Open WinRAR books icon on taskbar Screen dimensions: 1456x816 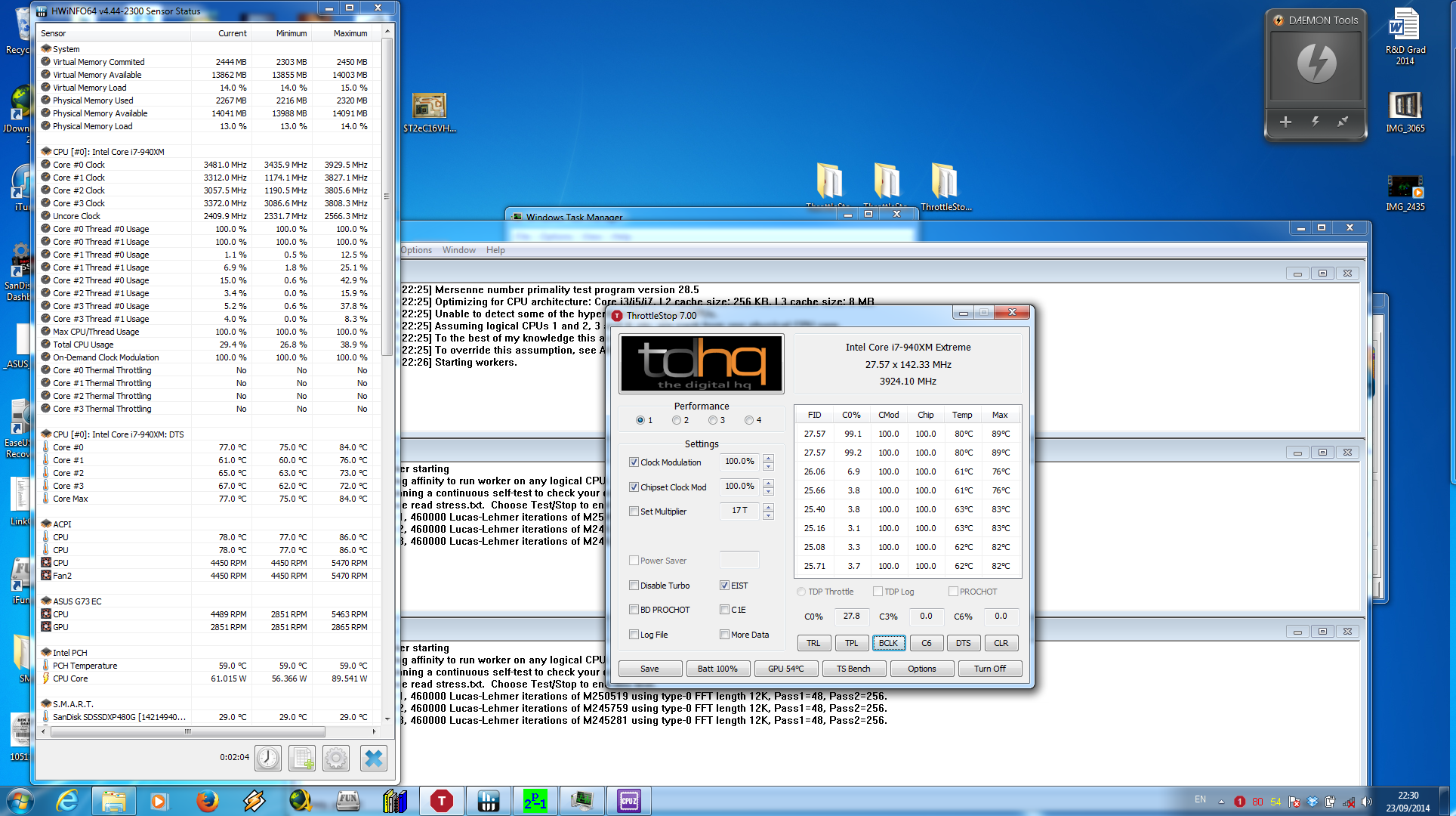click(x=394, y=801)
